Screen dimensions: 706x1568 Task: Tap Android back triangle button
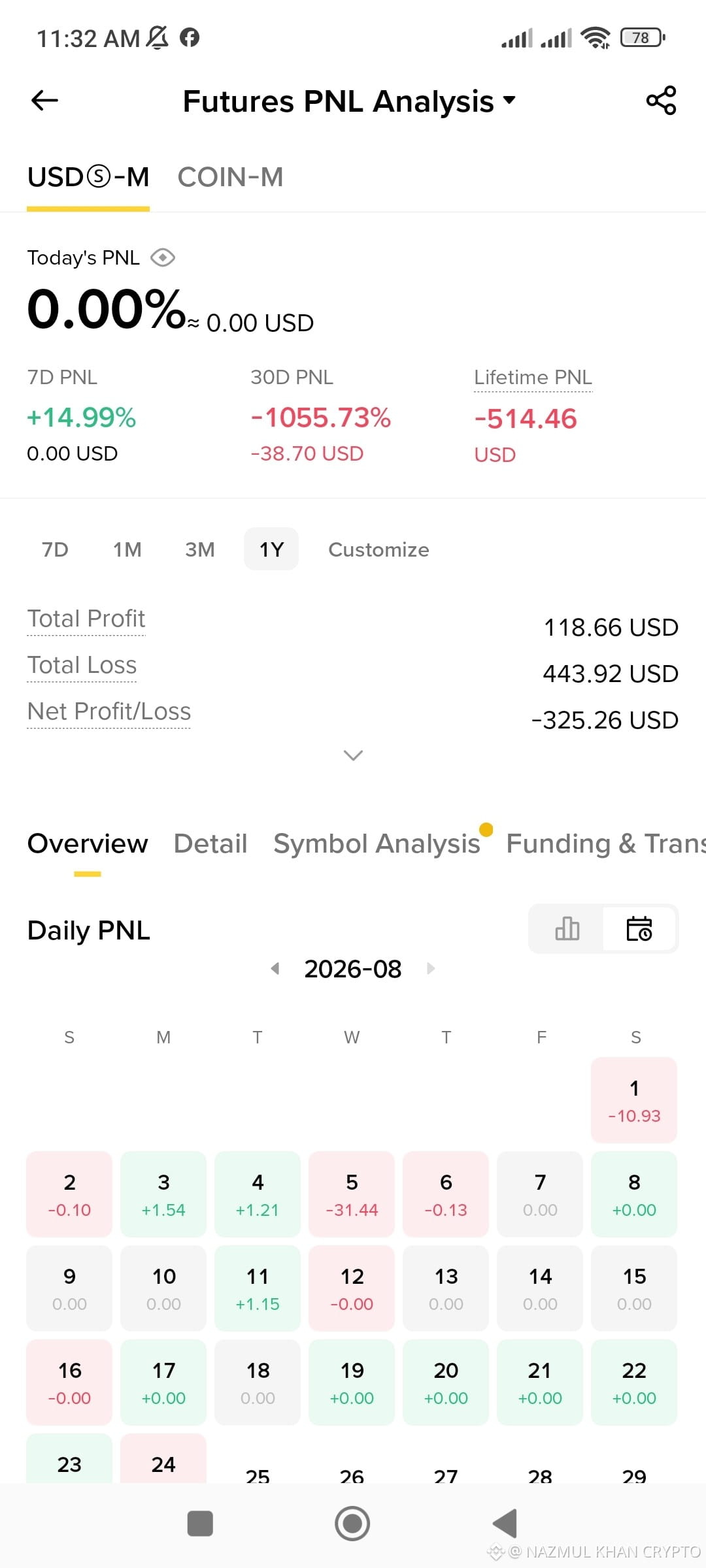click(505, 1524)
